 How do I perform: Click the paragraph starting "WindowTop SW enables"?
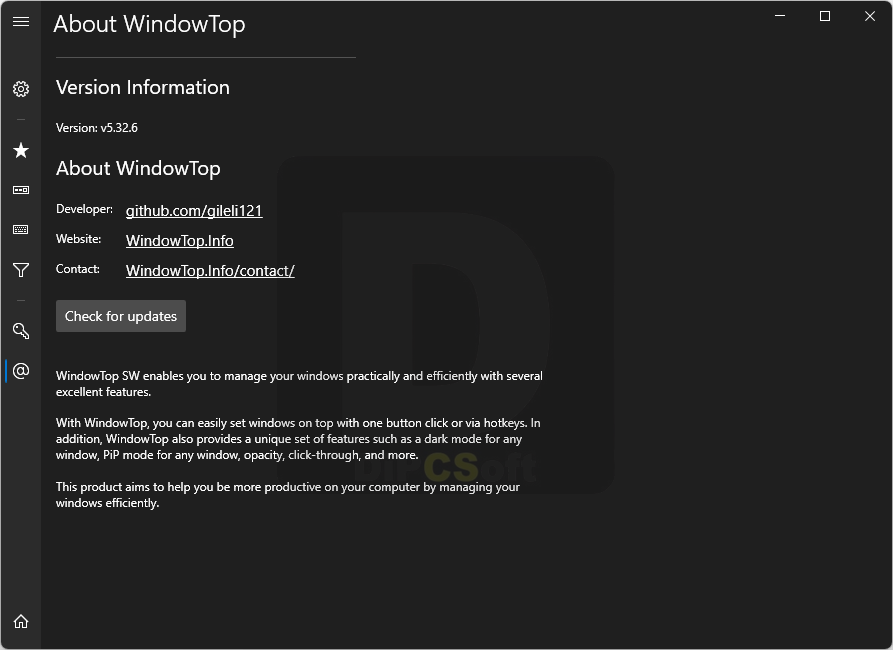tap(299, 384)
